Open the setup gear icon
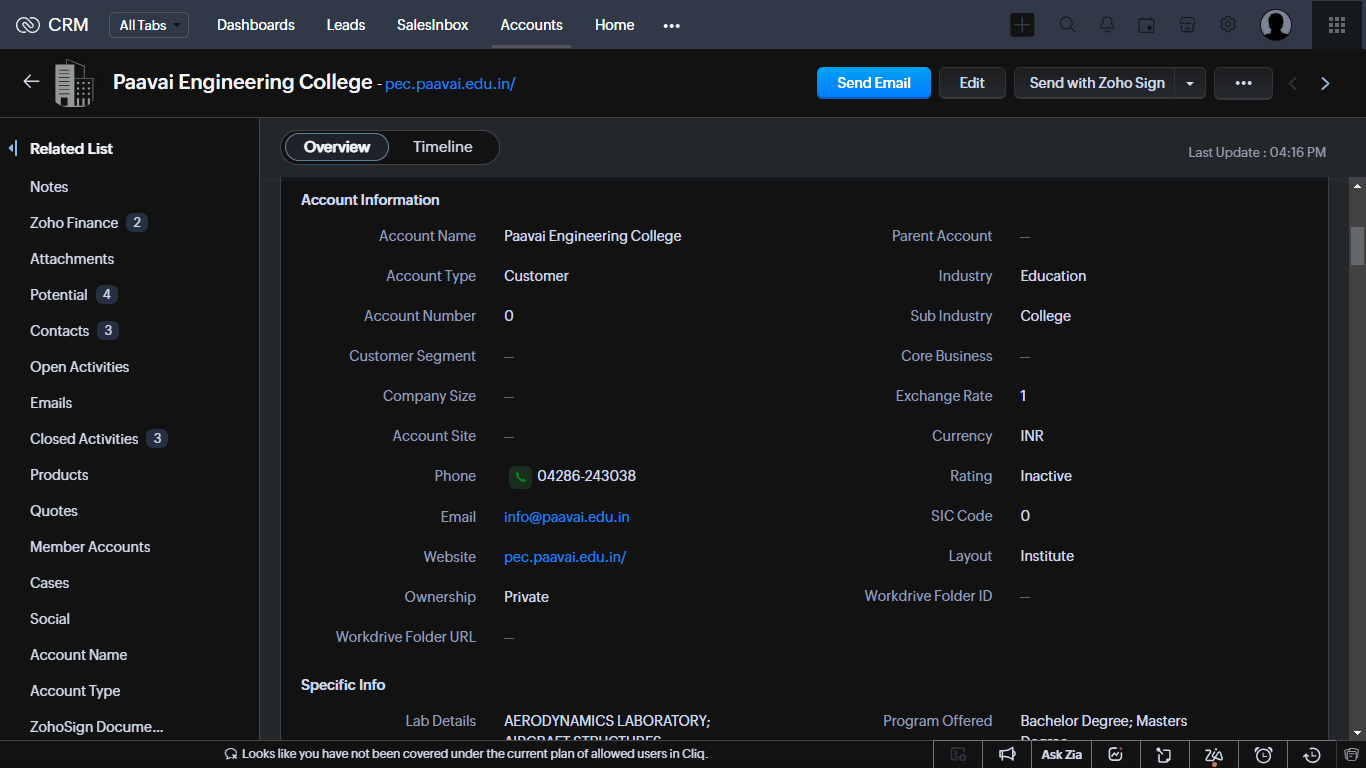 1228,25
